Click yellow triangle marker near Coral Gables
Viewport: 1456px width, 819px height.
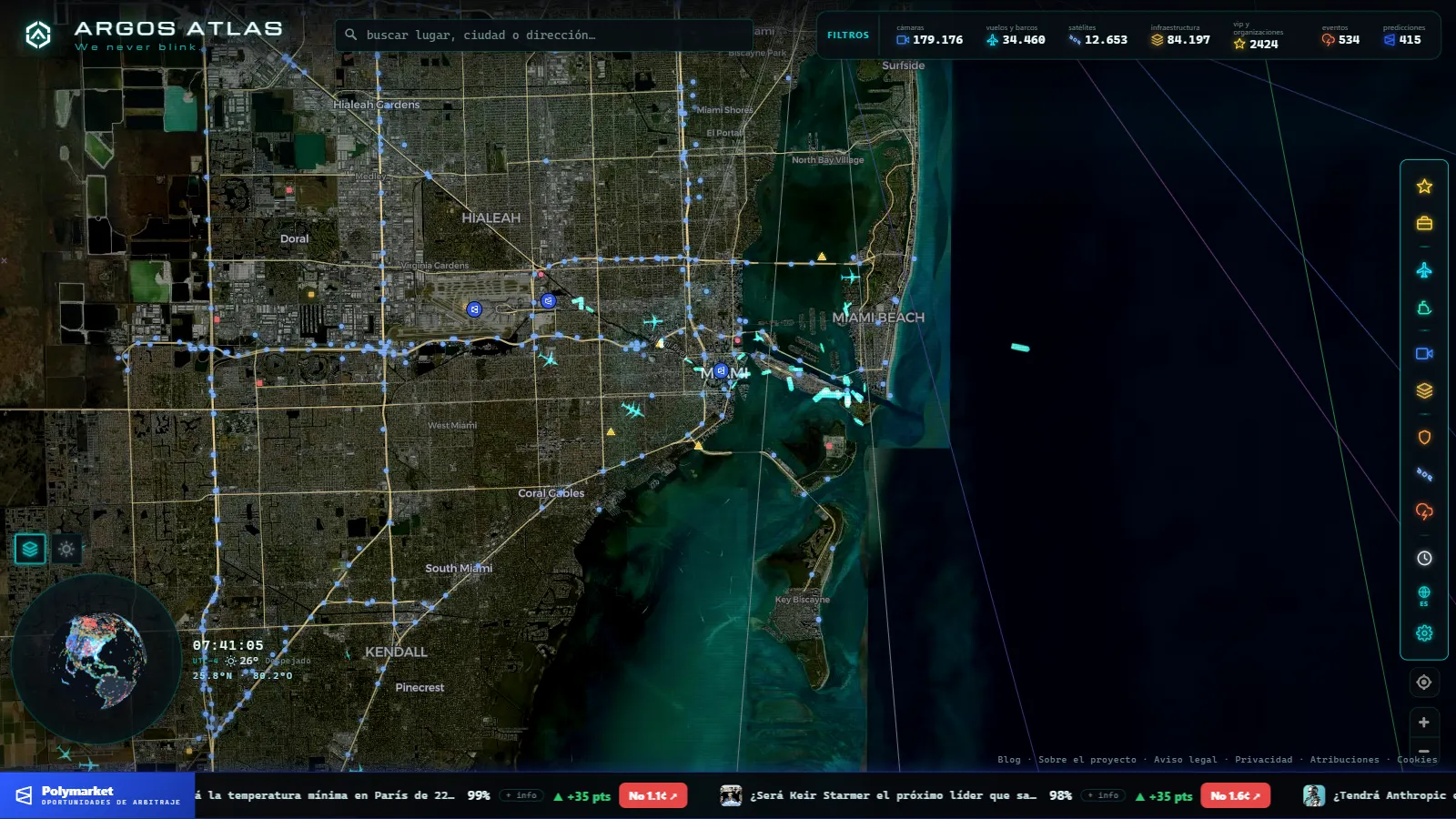tap(611, 431)
